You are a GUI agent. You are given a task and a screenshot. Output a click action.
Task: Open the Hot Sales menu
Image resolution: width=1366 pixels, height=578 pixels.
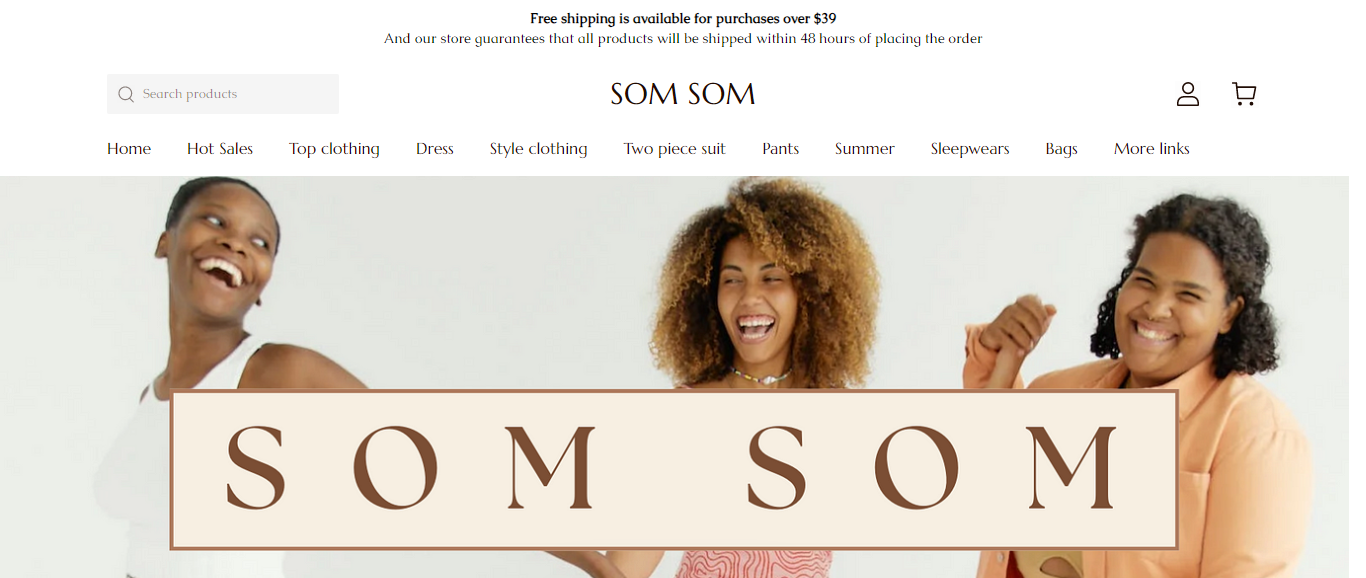tap(220, 149)
